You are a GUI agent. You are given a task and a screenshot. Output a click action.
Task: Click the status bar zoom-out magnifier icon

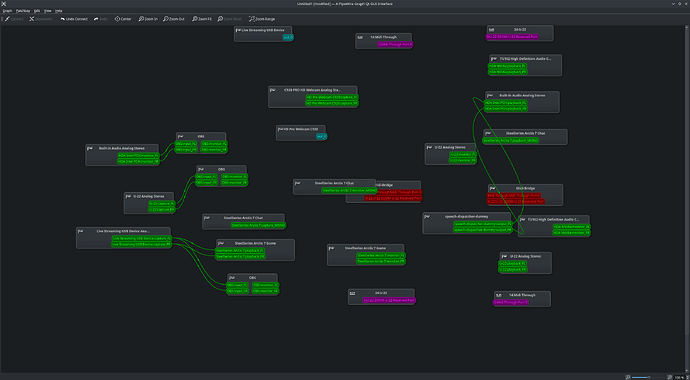point(628,377)
